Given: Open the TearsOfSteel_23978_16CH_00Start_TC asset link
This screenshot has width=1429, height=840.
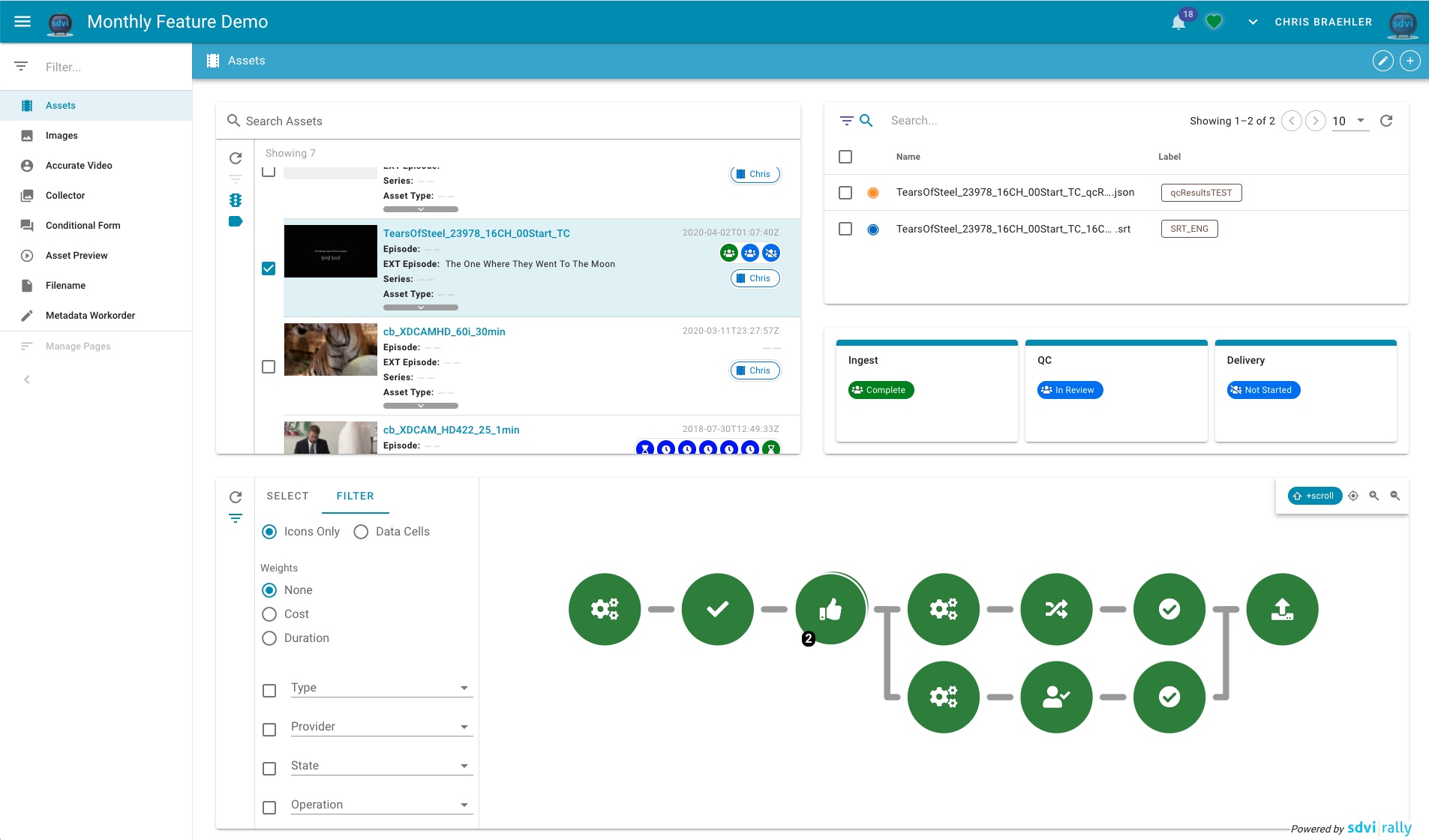Looking at the screenshot, I should 476,233.
